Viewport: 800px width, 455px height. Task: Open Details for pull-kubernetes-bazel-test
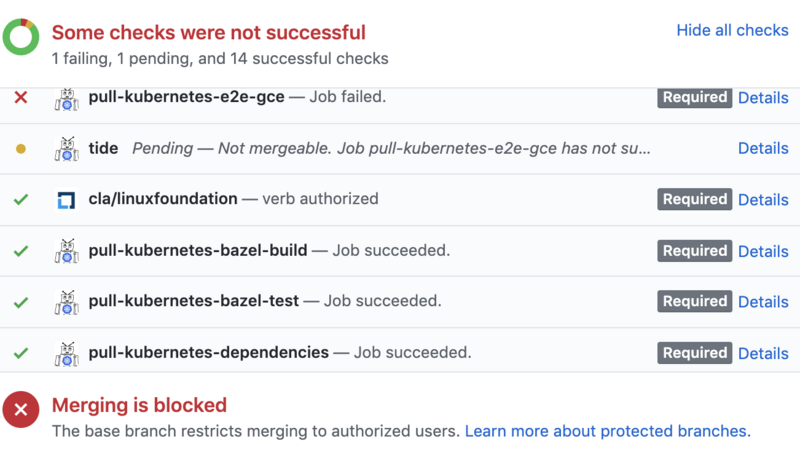tap(763, 302)
